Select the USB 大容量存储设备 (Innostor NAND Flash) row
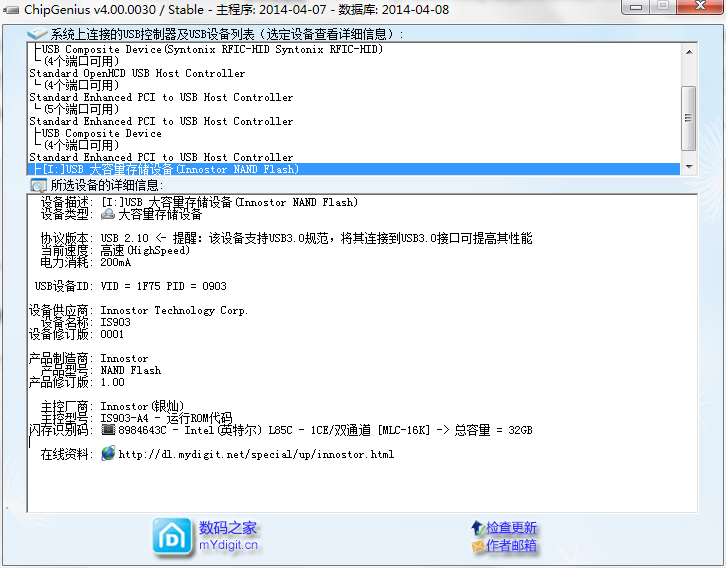Viewport: 726px width, 568px height. pos(354,169)
